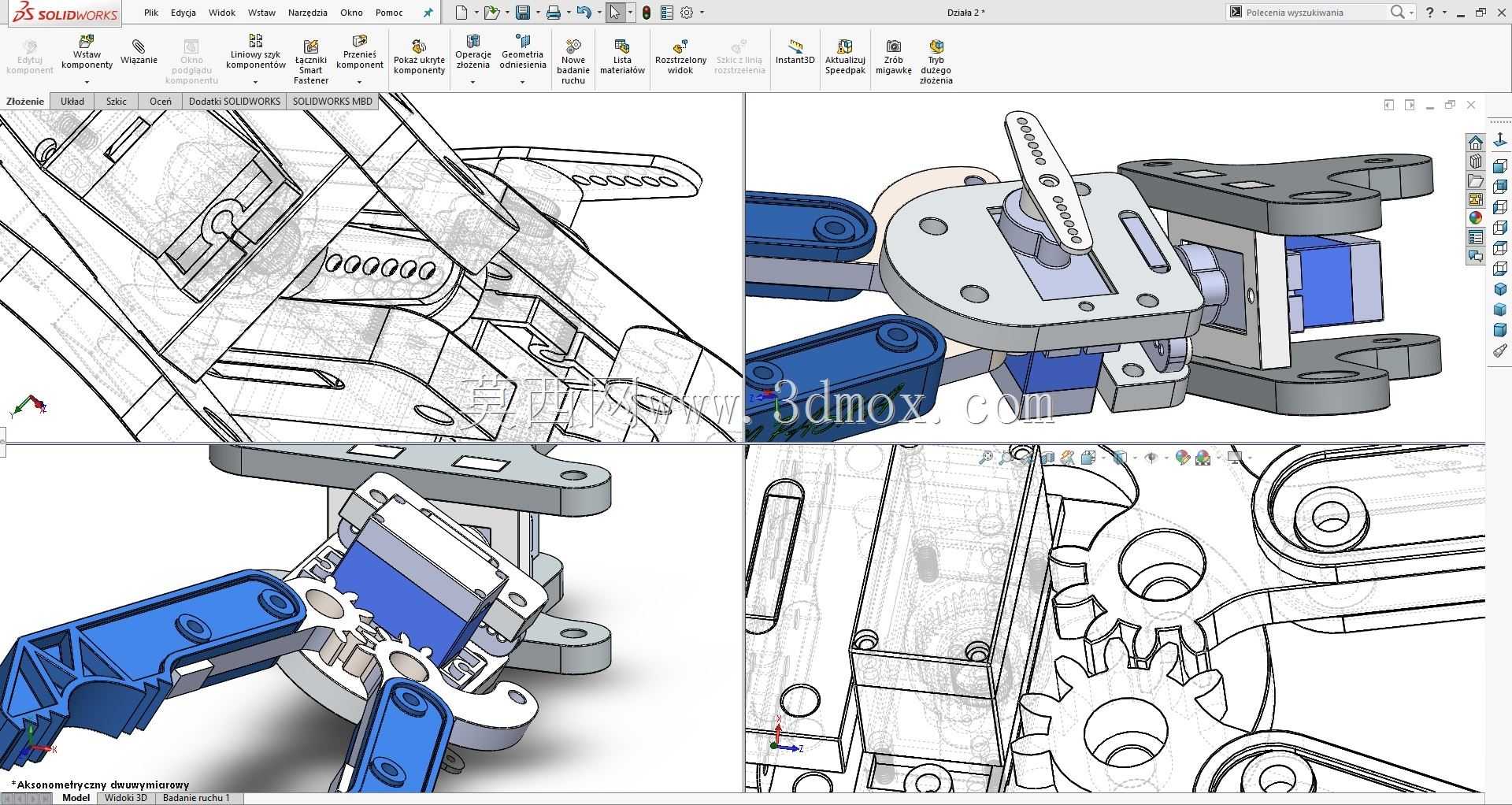Open the Options gear dropdown arrow

pos(702,13)
